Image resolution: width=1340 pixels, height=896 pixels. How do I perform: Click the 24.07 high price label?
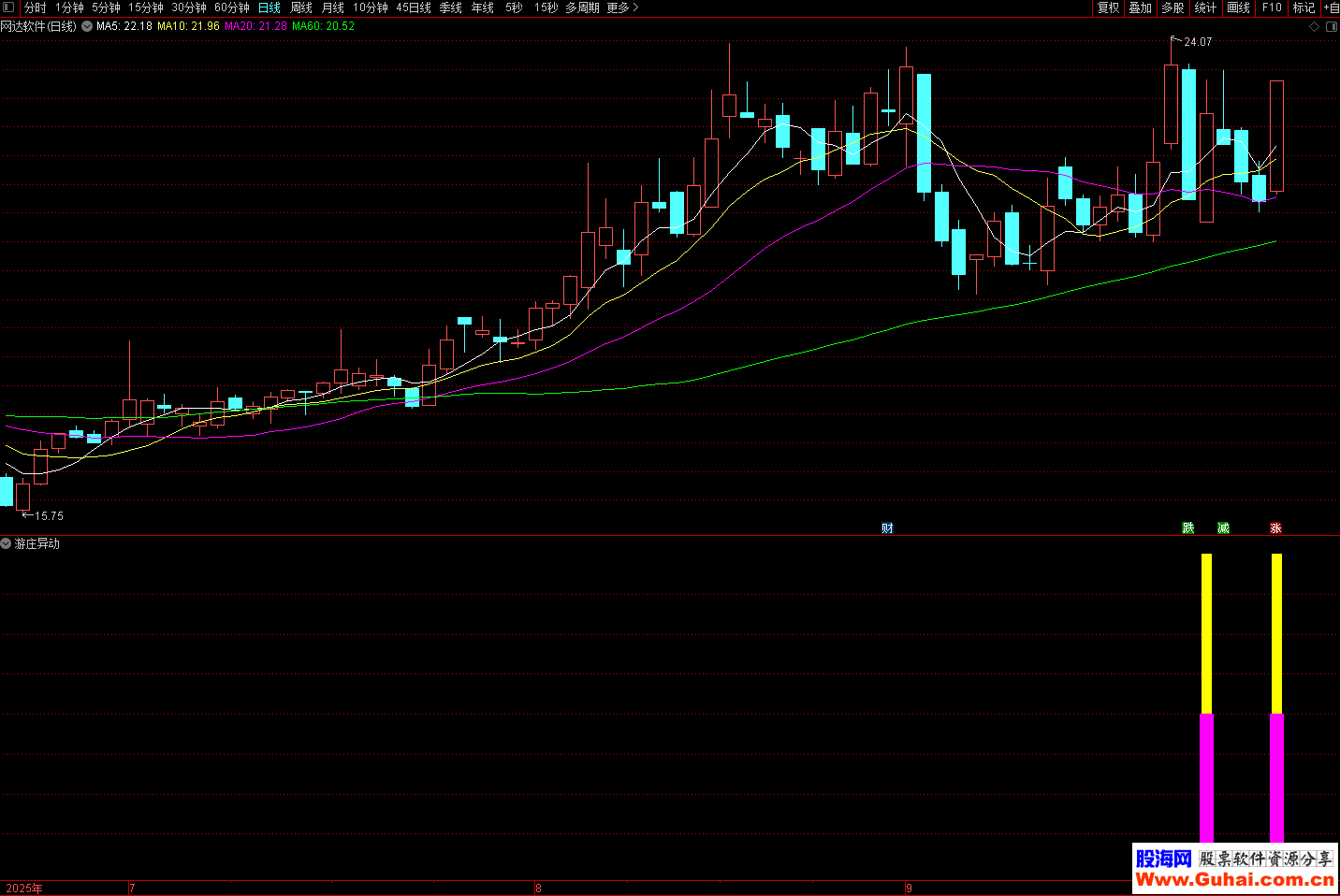point(1197,42)
